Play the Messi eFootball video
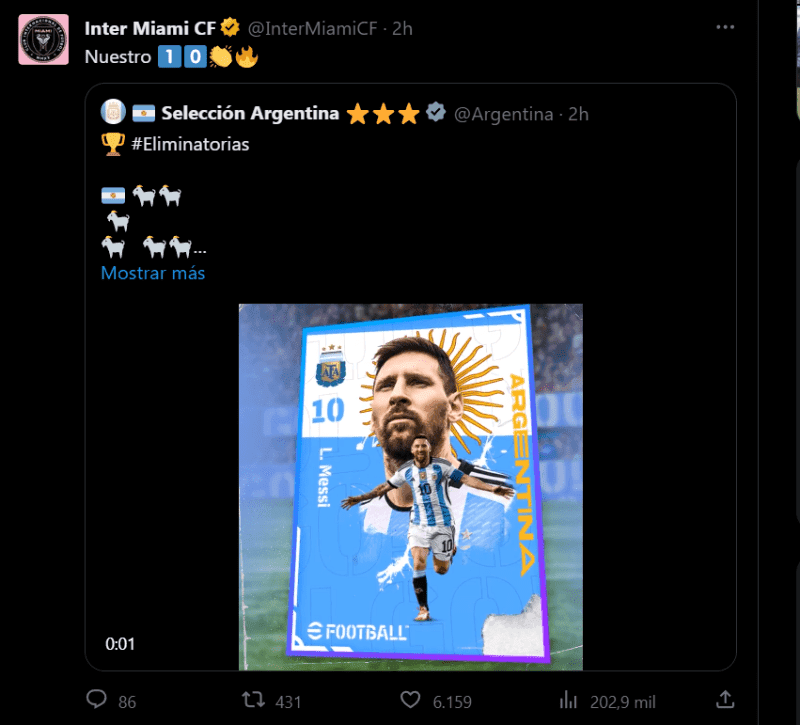The width and height of the screenshot is (800, 725). coord(410,487)
